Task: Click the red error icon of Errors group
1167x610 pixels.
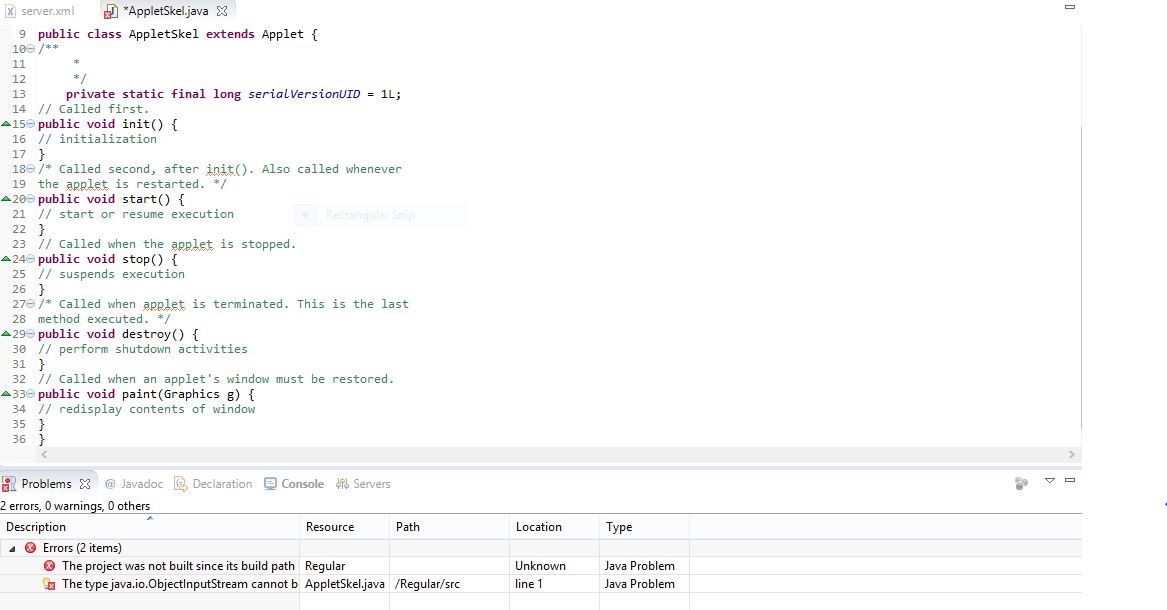Action: (31, 548)
